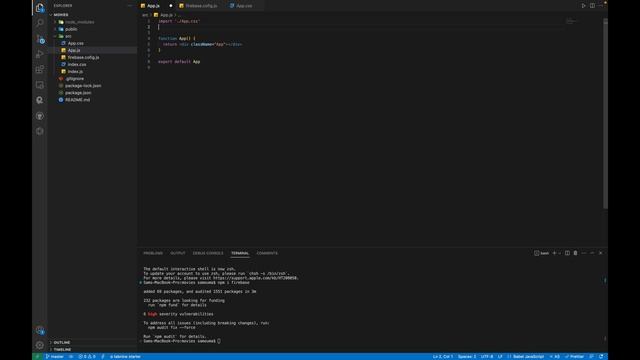The width and height of the screenshot is (640, 360).
Task: Open the Source Control view
Action: pyautogui.click(x=40, y=39)
